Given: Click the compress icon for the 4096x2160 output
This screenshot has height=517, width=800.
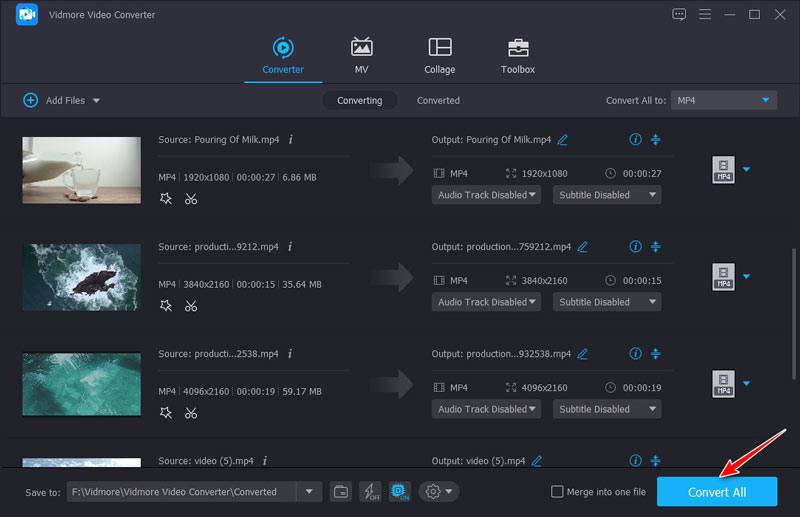Looking at the screenshot, I should (x=656, y=353).
